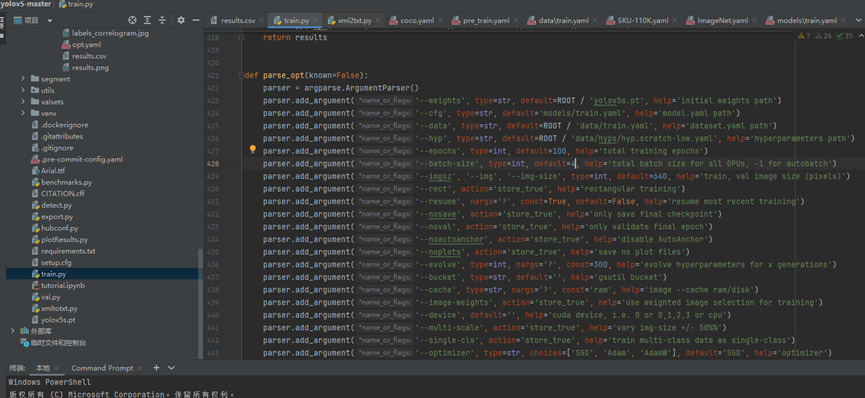Click the collapse all icon in project toolbar

click(x=162, y=20)
